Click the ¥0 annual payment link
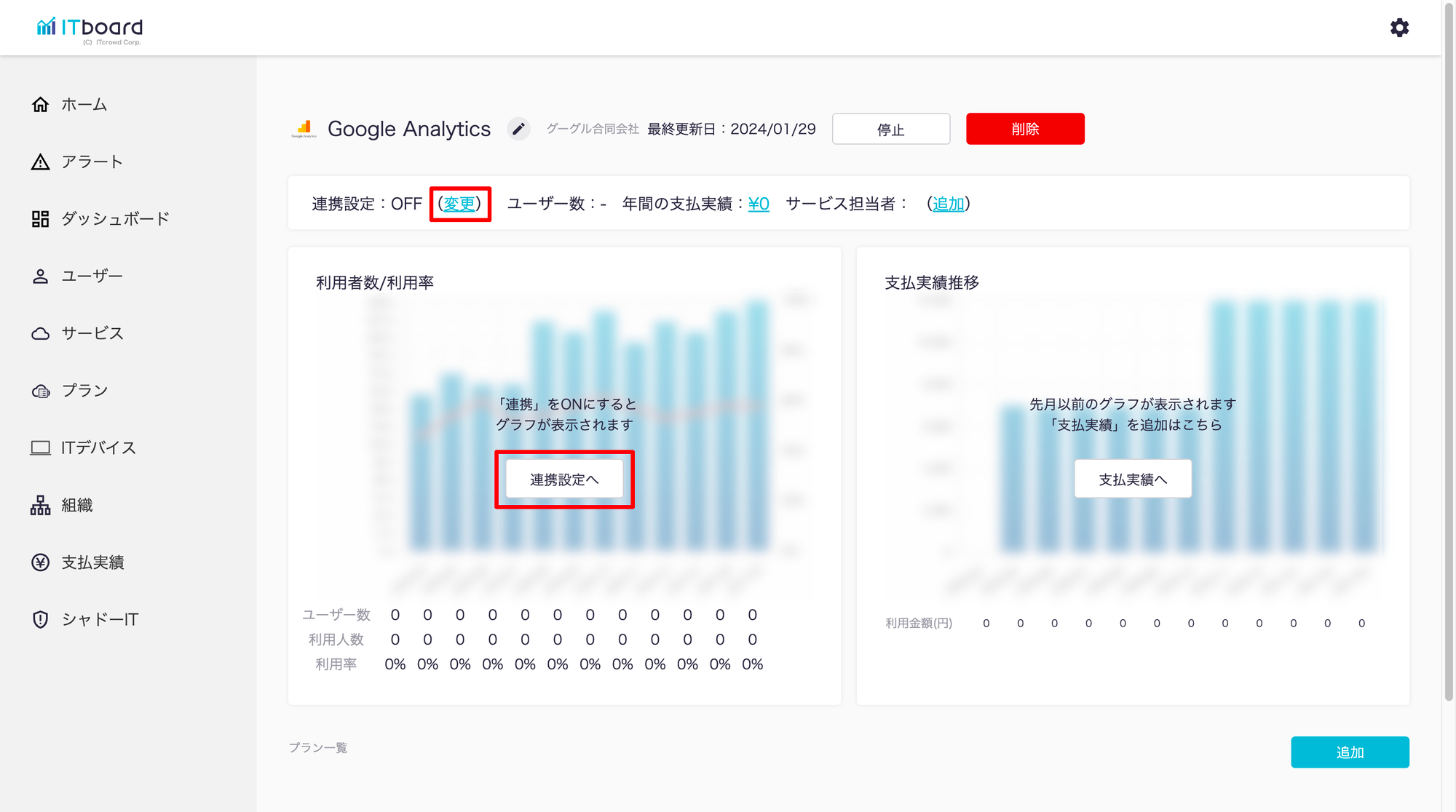 click(x=759, y=204)
